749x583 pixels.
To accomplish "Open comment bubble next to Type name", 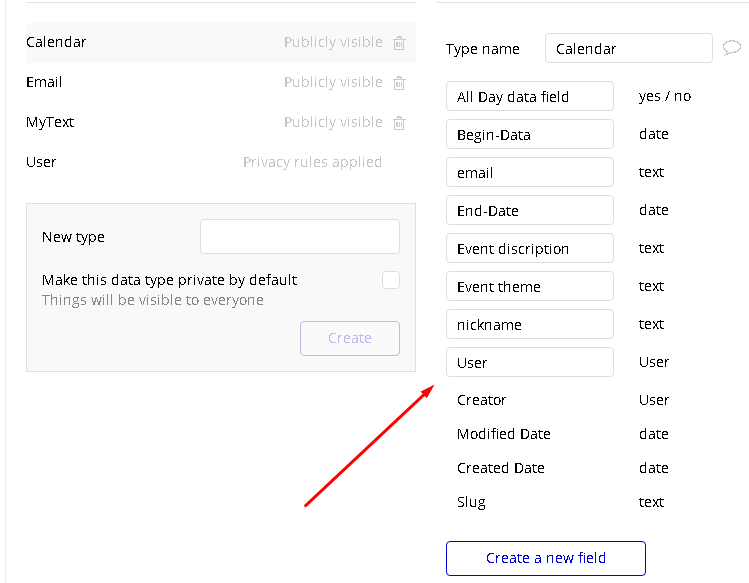I will [732, 48].
